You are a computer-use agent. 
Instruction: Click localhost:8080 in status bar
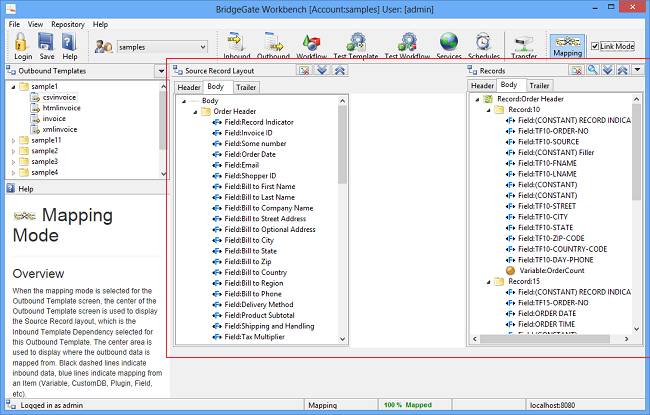coord(552,405)
